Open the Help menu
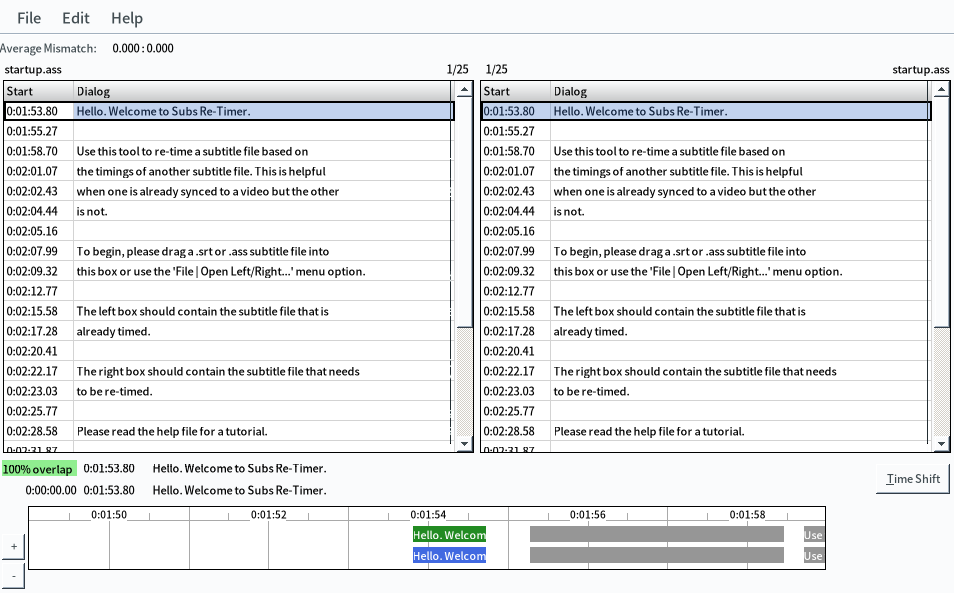The height and width of the screenshot is (593, 954). (x=127, y=18)
